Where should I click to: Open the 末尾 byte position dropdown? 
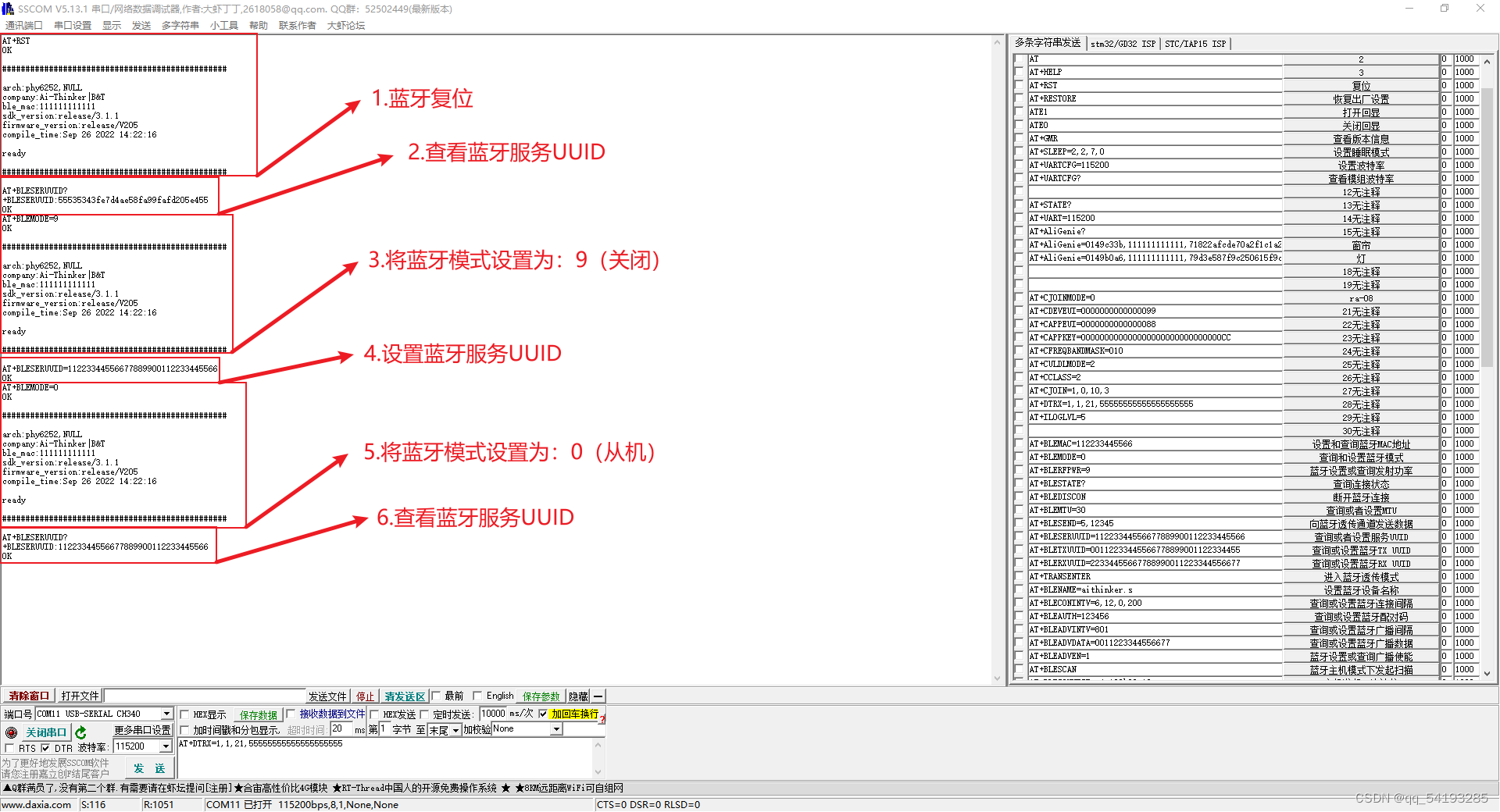(x=455, y=730)
